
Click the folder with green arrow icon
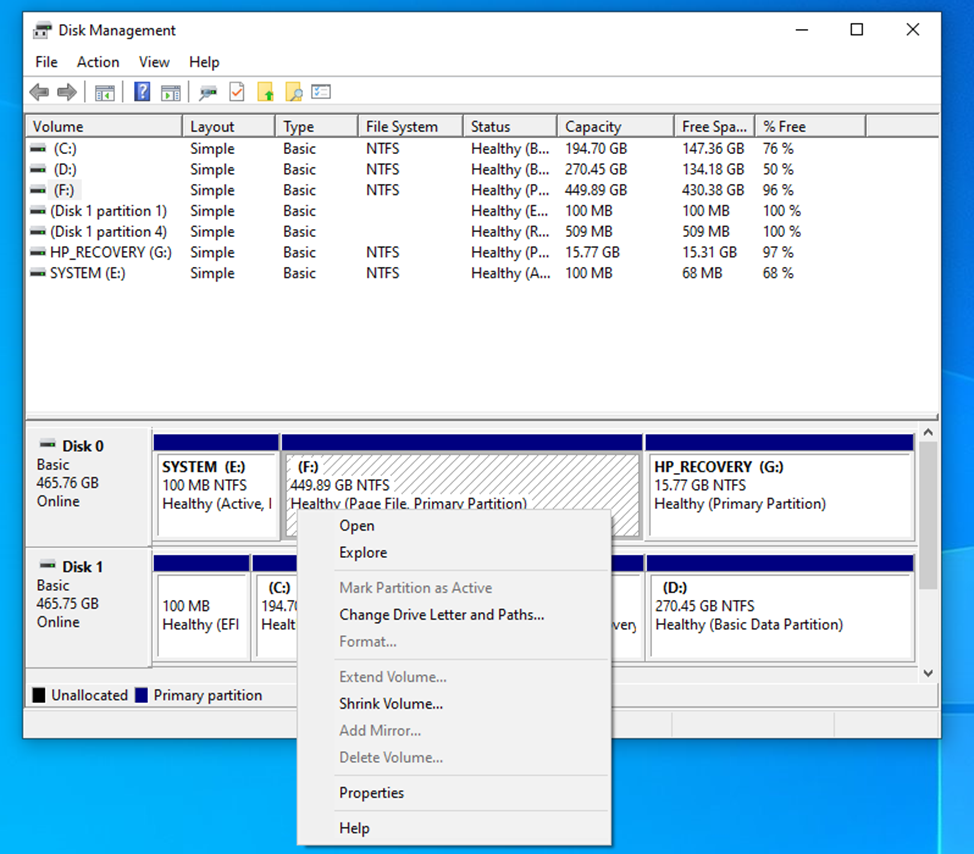click(266, 93)
